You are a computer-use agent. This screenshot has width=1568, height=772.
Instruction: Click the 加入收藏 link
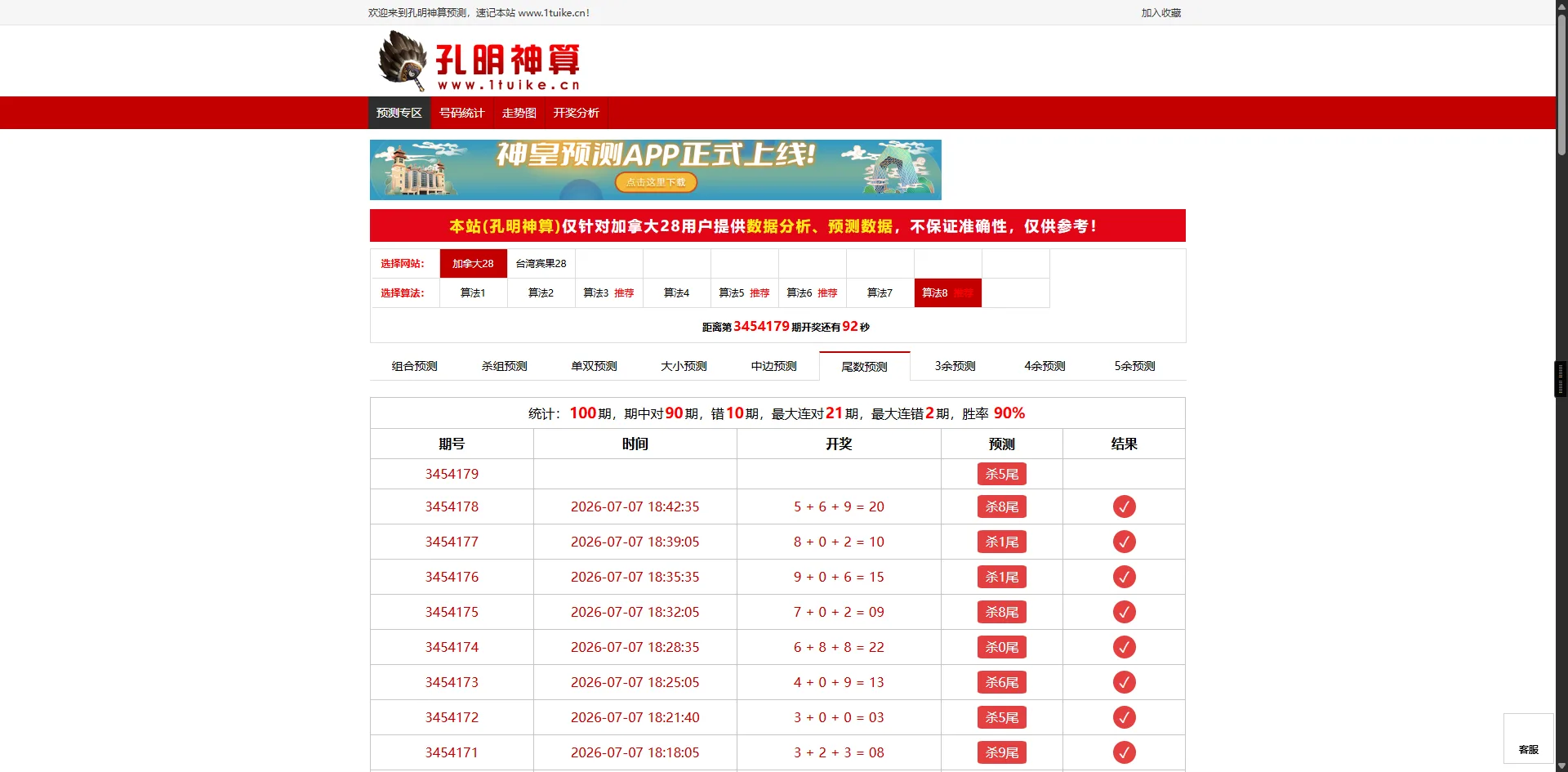1161,13
